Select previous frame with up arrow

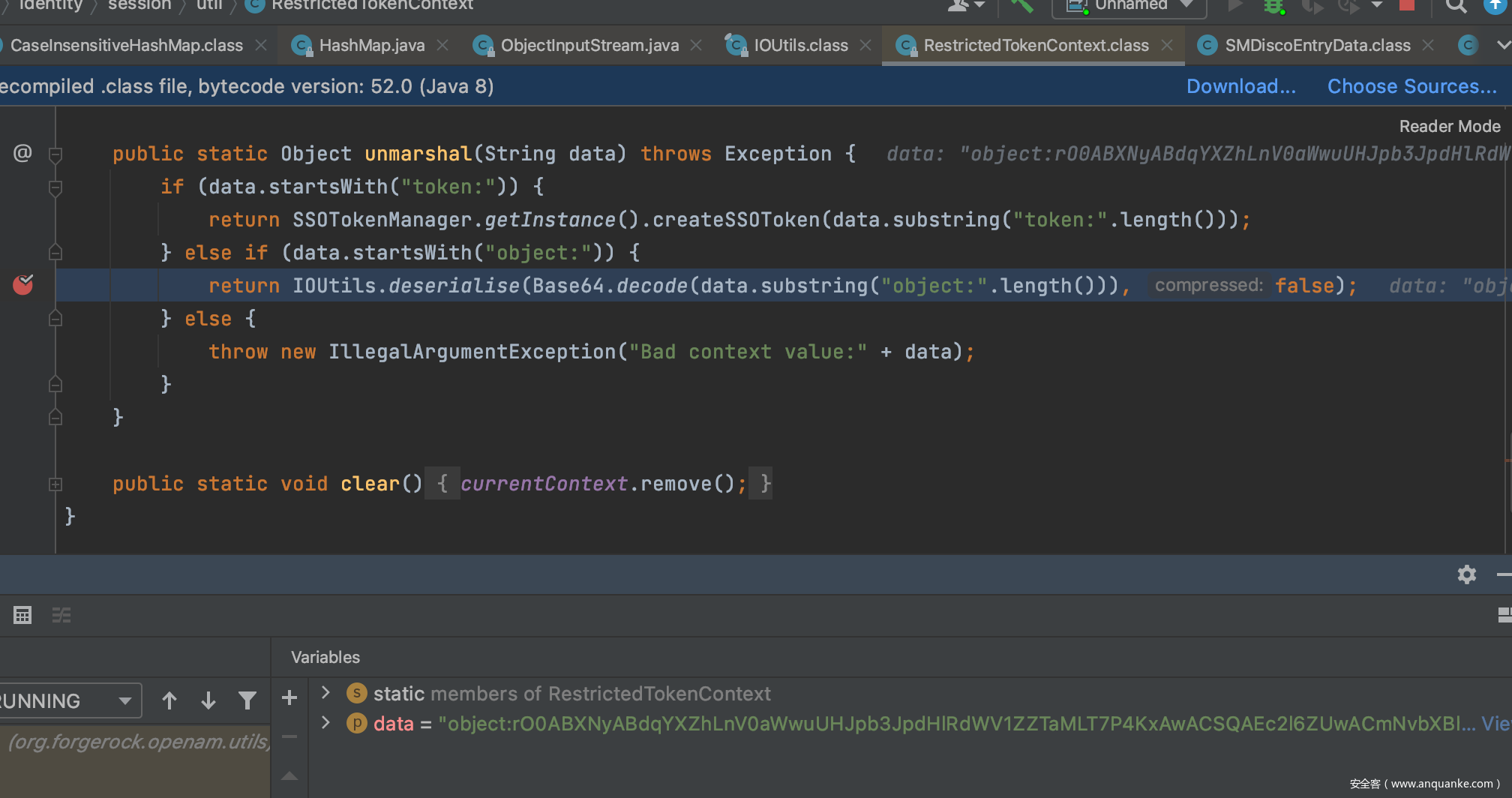tap(169, 700)
